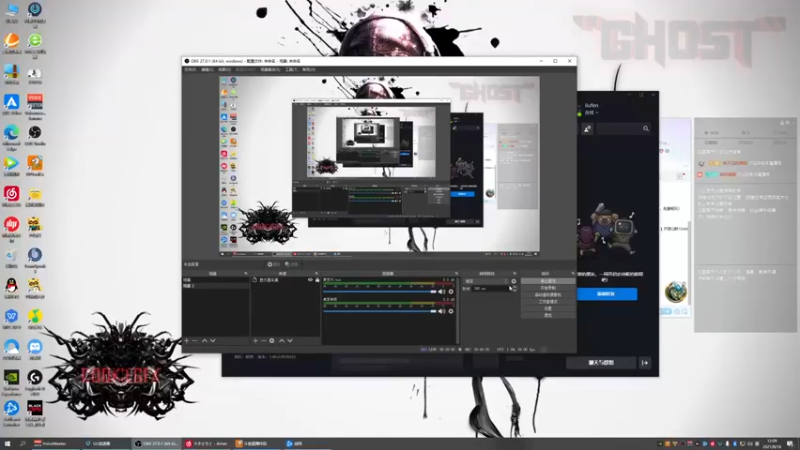Open settings gear of second audio channel
This screenshot has height=450, width=800.
[x=451, y=311]
